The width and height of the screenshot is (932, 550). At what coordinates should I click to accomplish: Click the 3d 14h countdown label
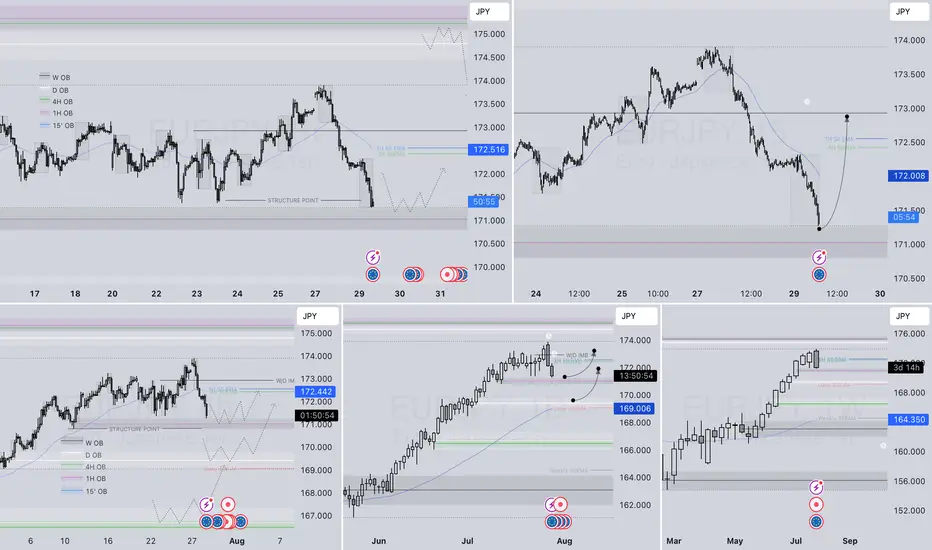(907, 367)
